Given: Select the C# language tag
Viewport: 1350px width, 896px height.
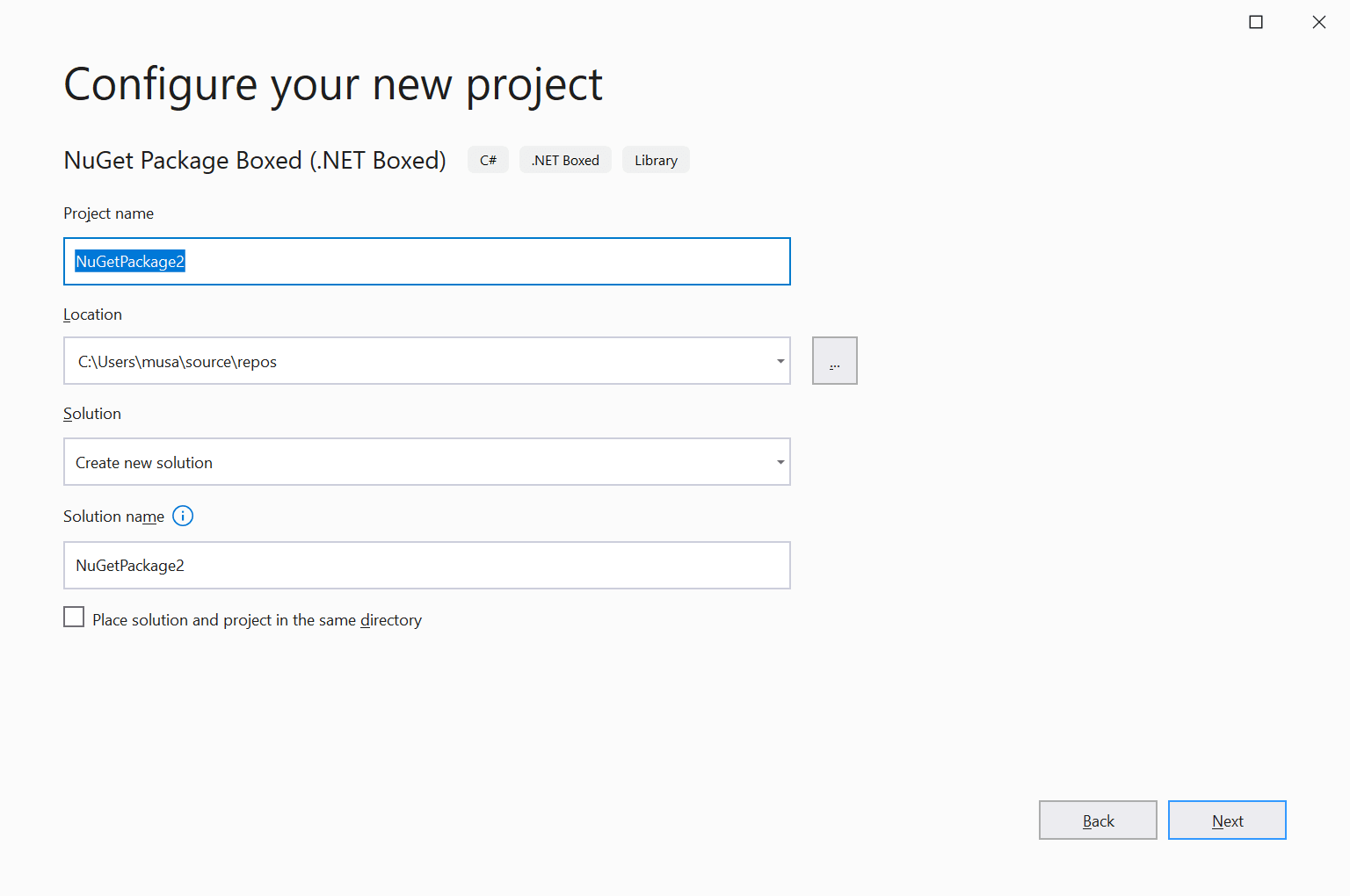Looking at the screenshot, I should coord(488,159).
